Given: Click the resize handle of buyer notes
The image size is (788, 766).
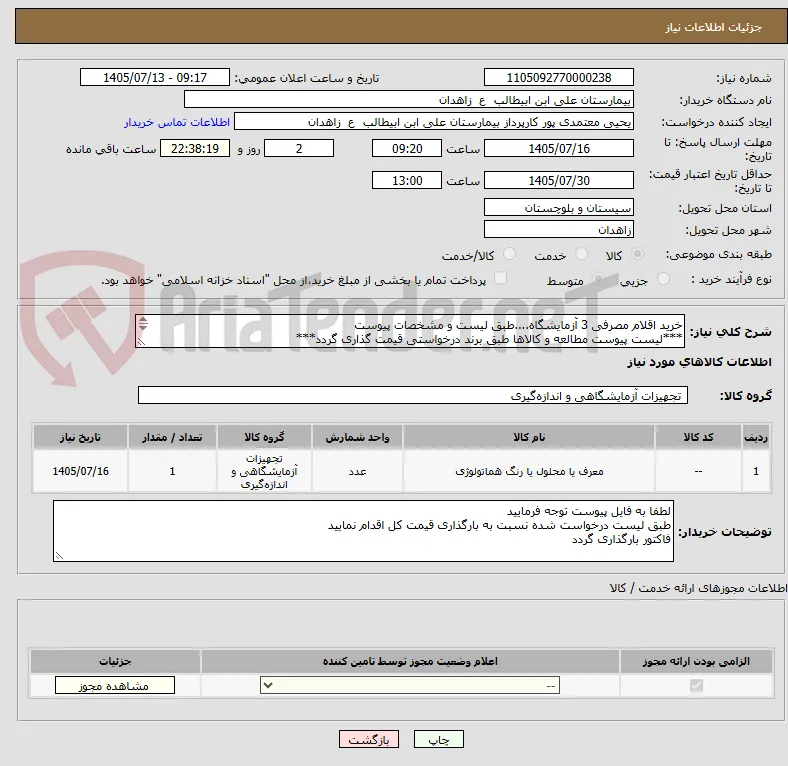Looking at the screenshot, I should [x=59, y=556].
